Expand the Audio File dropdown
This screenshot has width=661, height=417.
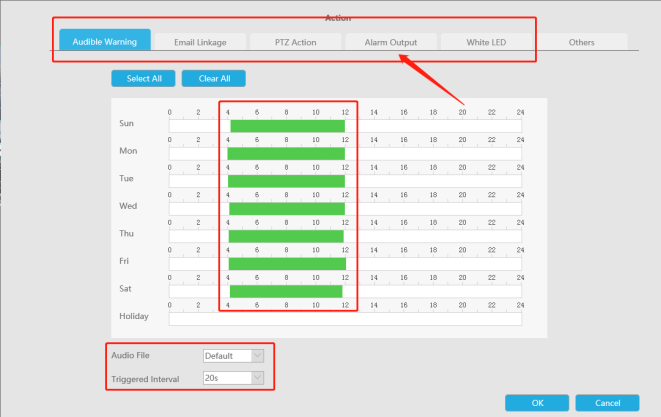point(233,355)
